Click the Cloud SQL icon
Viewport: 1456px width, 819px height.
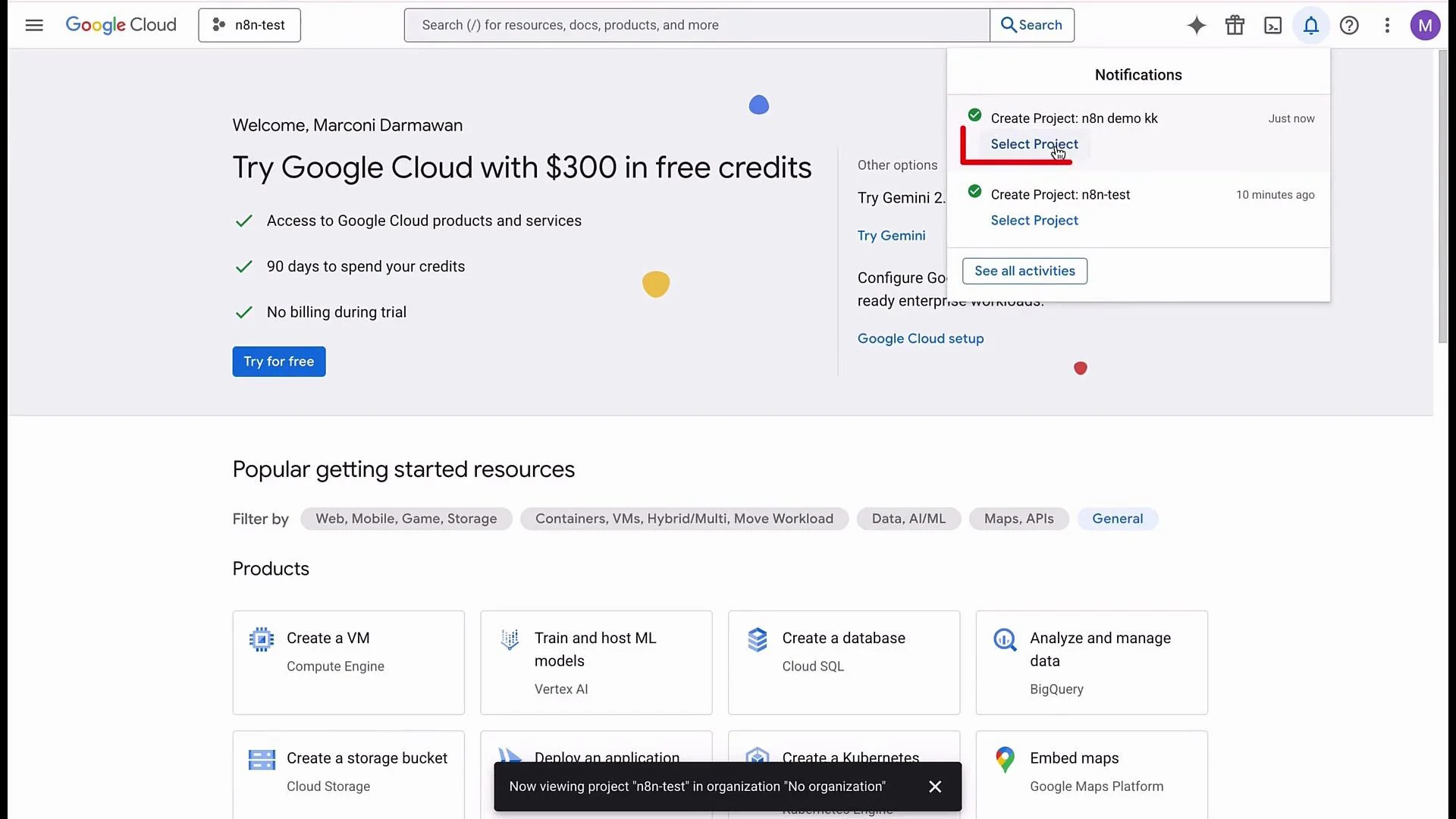758,639
